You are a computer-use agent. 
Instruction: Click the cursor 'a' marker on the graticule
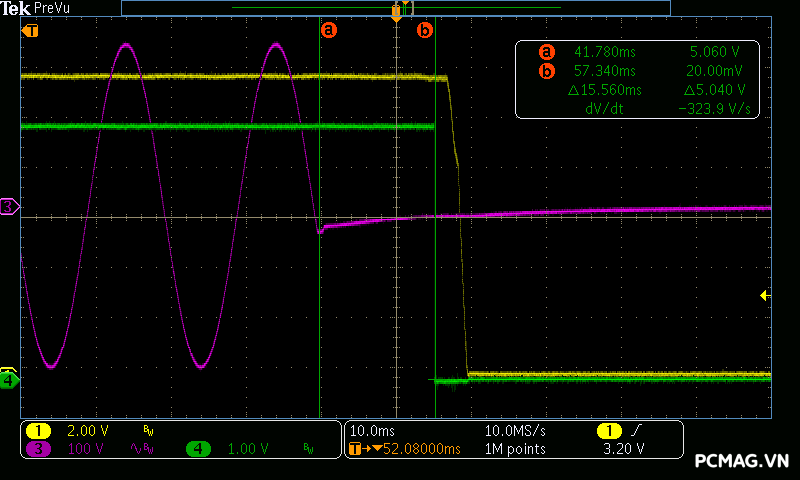pyautogui.click(x=329, y=30)
